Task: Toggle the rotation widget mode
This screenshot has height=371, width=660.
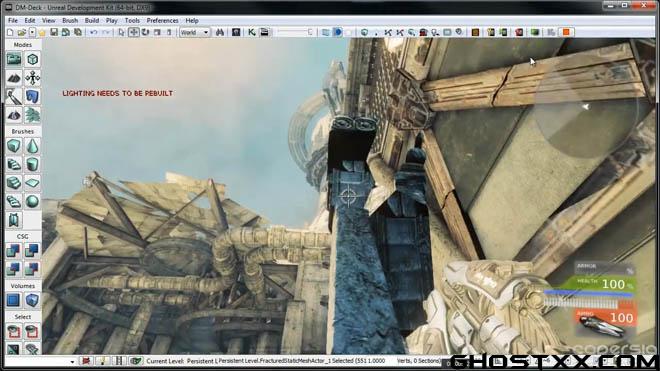Action: pyautogui.click(x=145, y=32)
